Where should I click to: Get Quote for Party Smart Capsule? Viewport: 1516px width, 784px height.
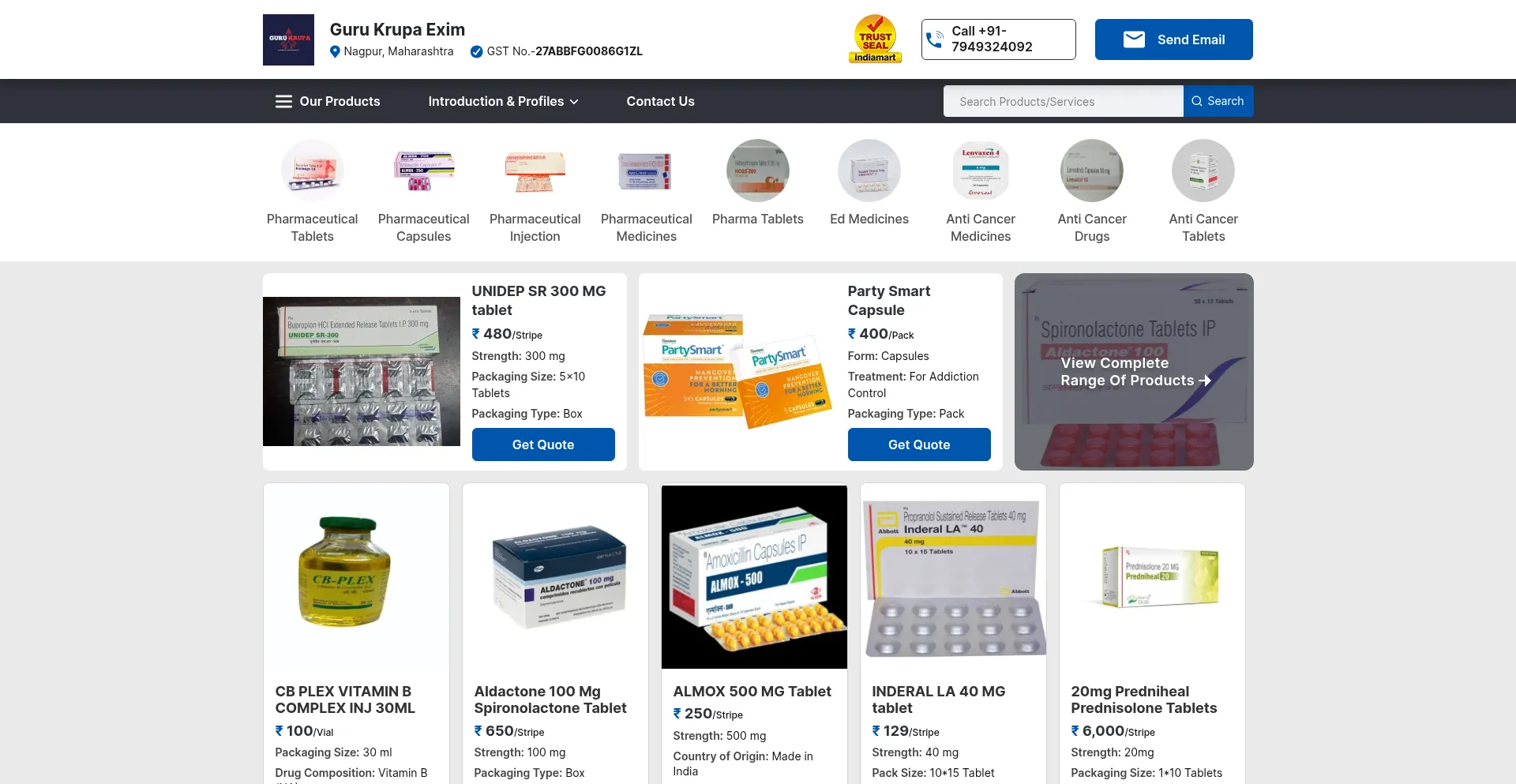tap(919, 445)
